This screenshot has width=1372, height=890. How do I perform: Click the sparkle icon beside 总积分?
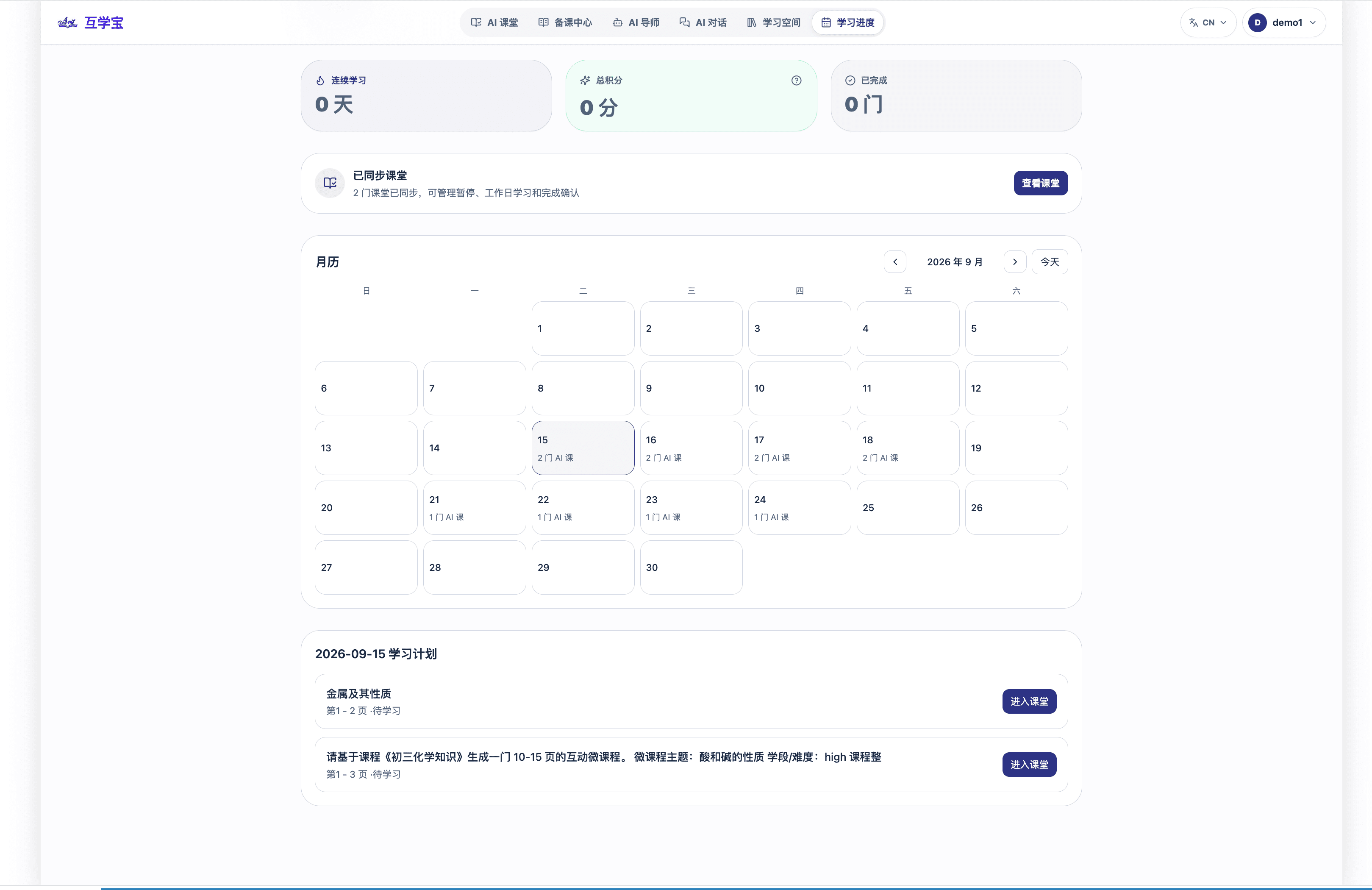[x=585, y=80]
